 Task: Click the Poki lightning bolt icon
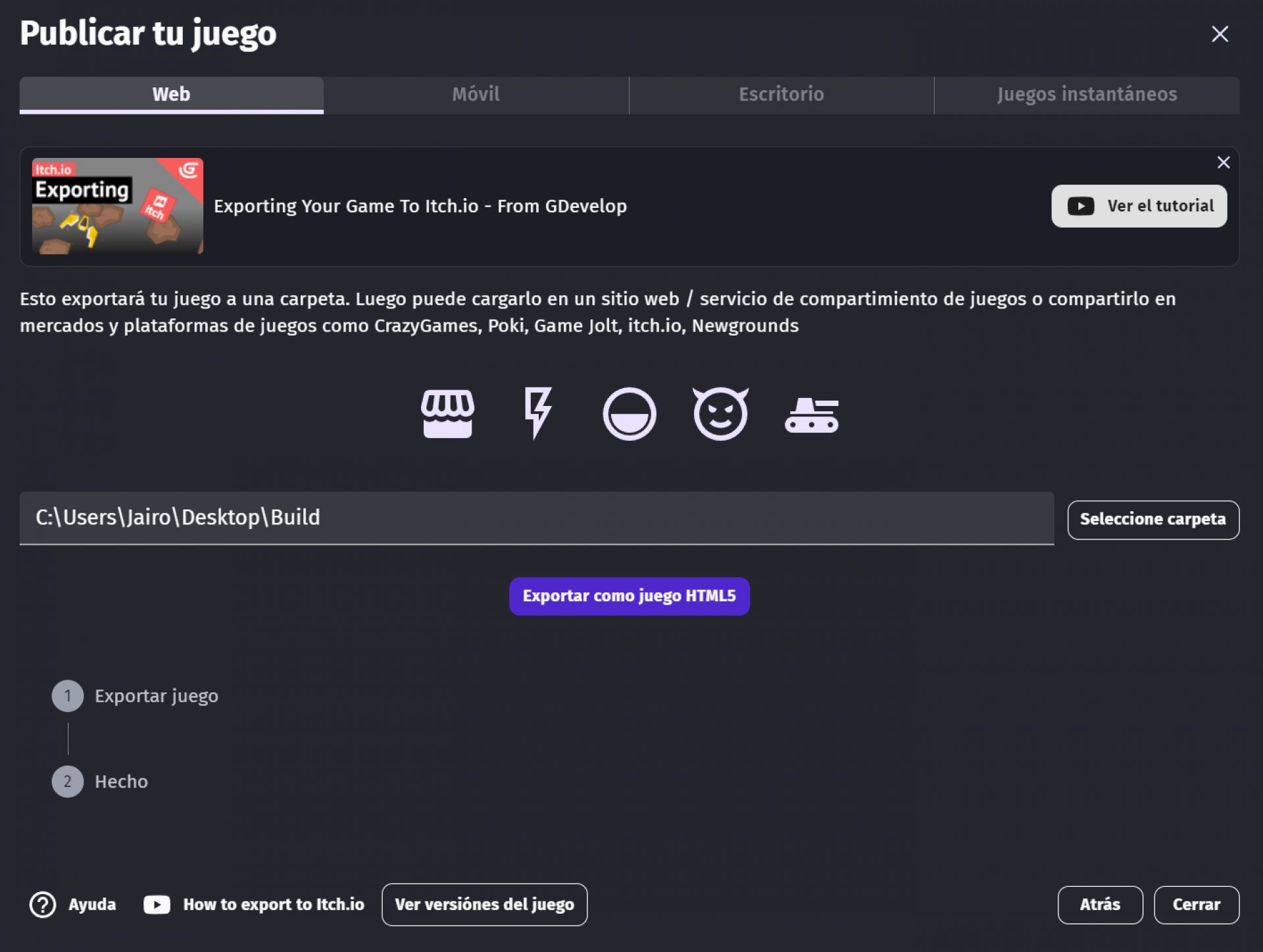[538, 413]
